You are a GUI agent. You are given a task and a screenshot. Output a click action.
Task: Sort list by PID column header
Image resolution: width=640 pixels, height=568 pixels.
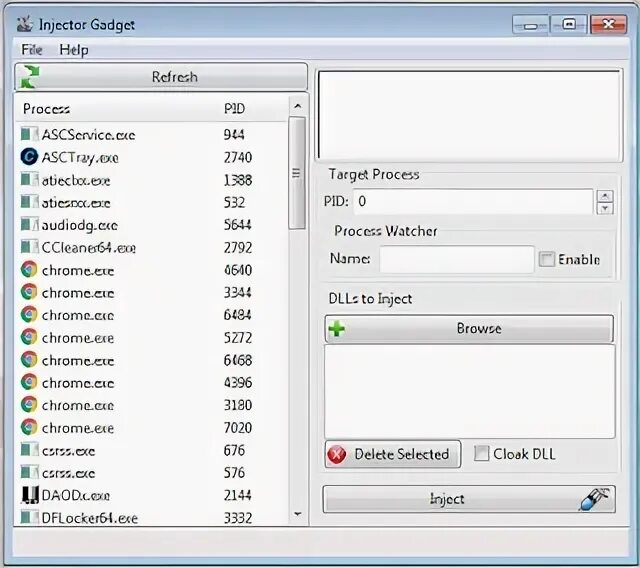pos(234,109)
